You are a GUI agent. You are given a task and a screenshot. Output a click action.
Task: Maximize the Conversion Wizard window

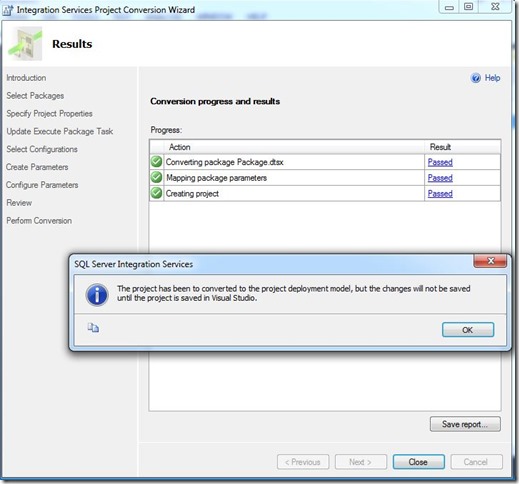click(x=468, y=7)
